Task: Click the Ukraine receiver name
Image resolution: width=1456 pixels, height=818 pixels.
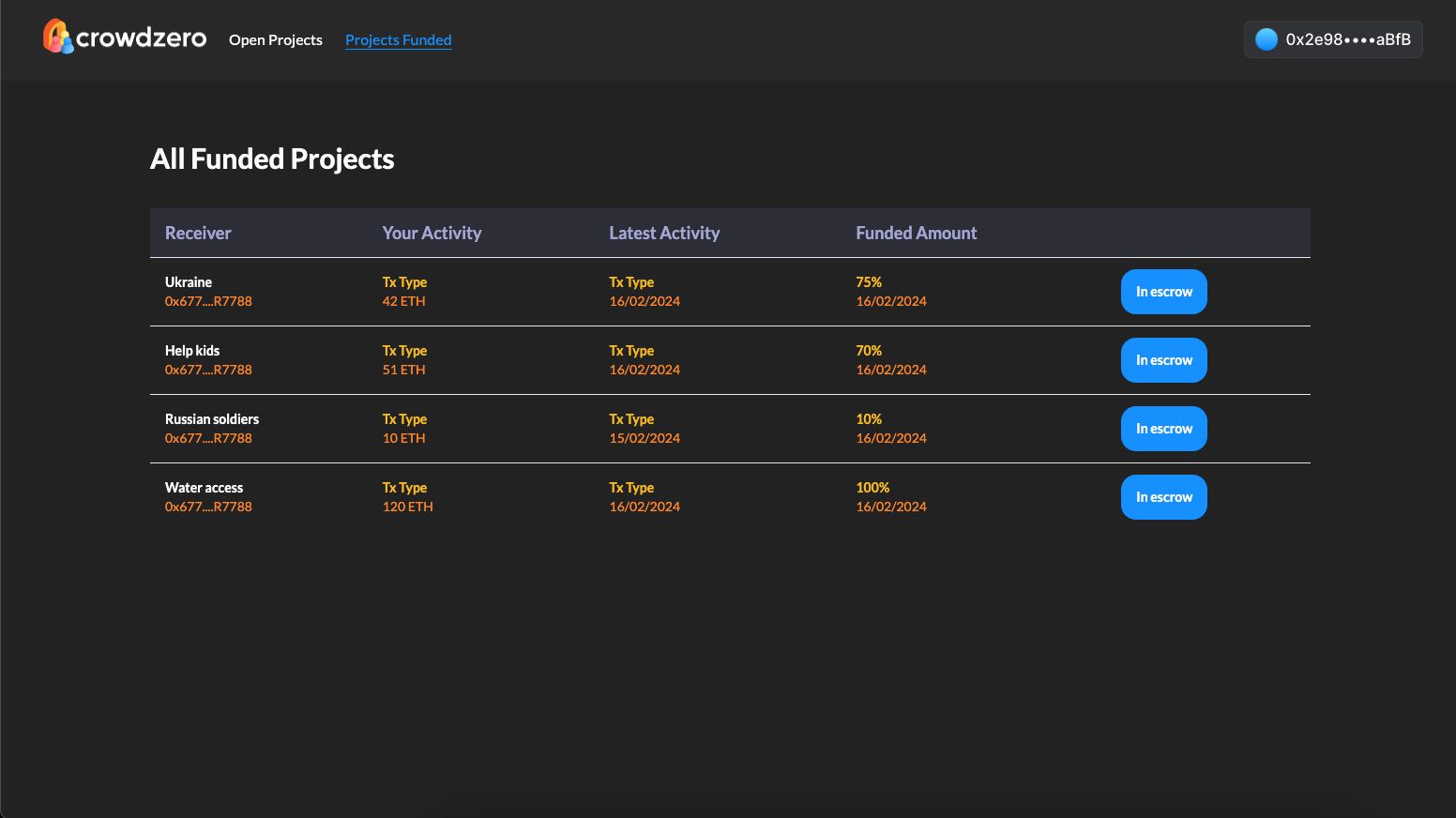Action: point(189,281)
